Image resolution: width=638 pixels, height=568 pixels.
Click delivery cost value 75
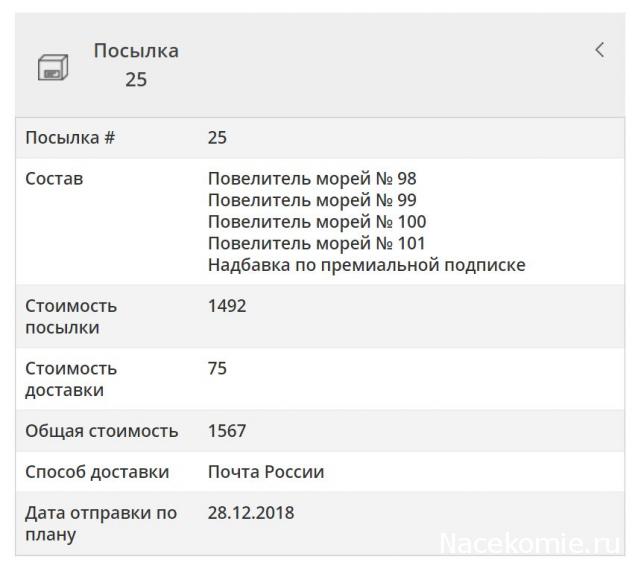click(x=217, y=369)
